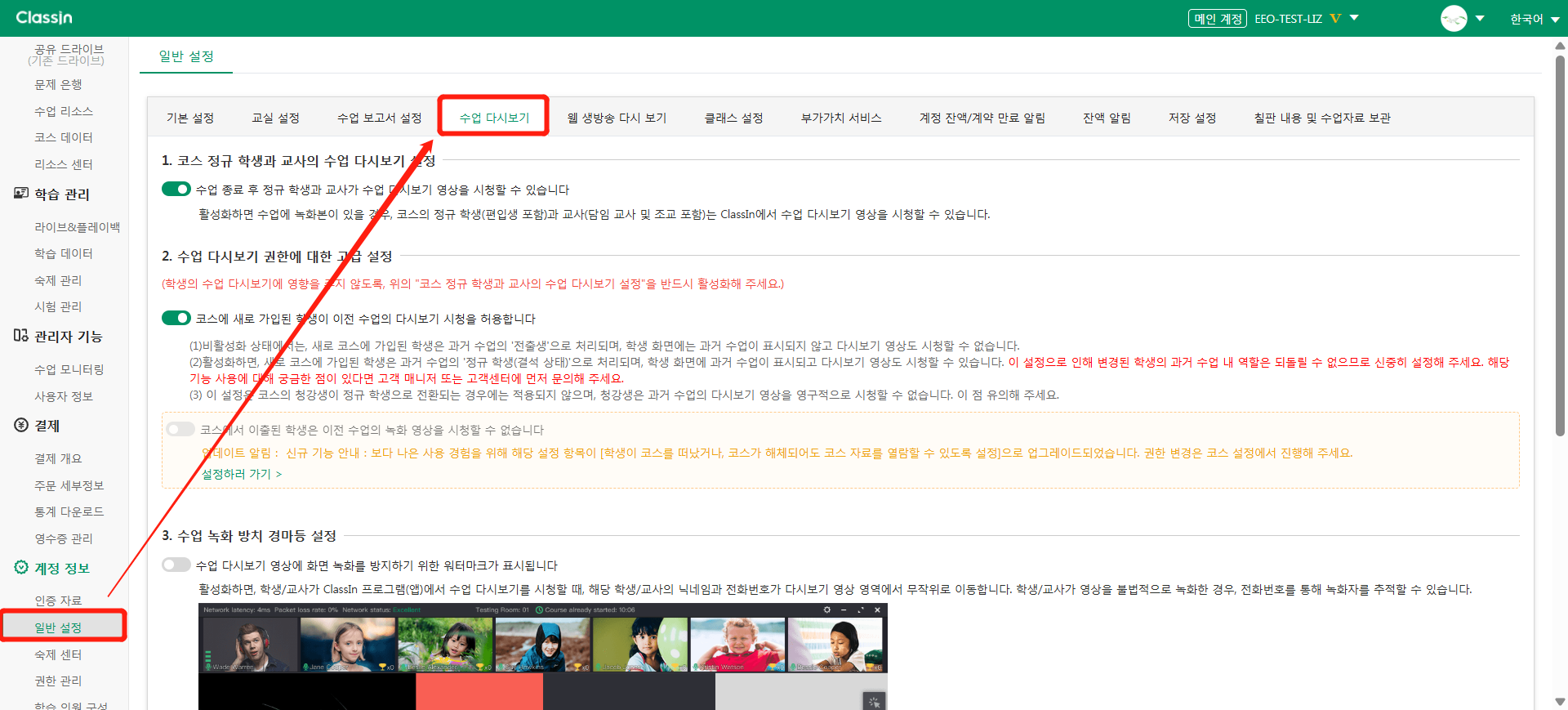Screen dimensions: 1568x710
Task: Open 인증 자료 in sidebar
Action: (x=58, y=601)
